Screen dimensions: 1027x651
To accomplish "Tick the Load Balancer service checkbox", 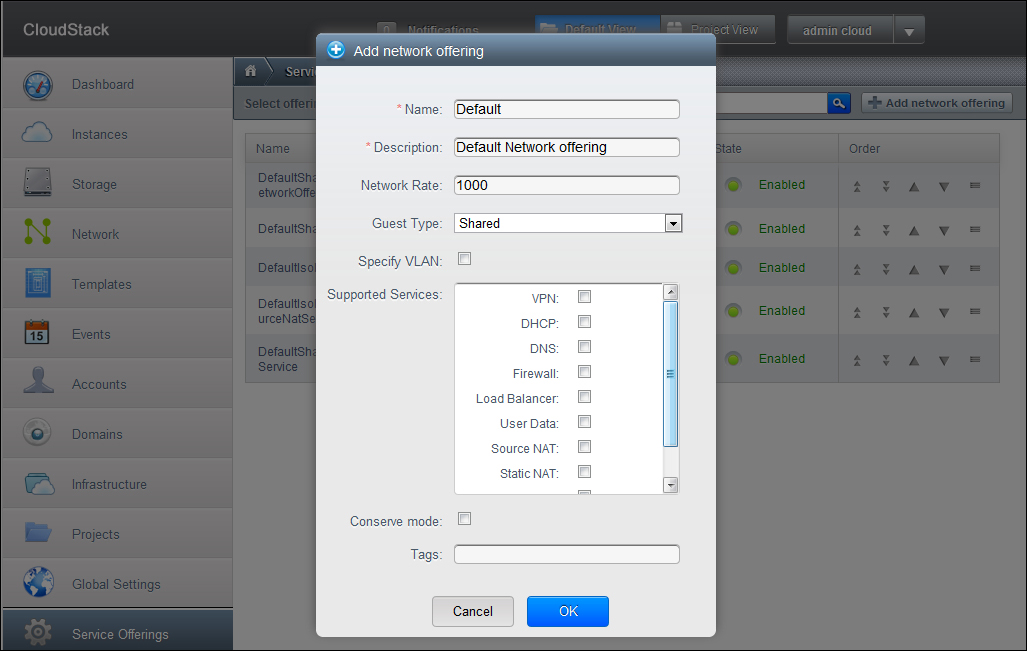I will point(585,397).
